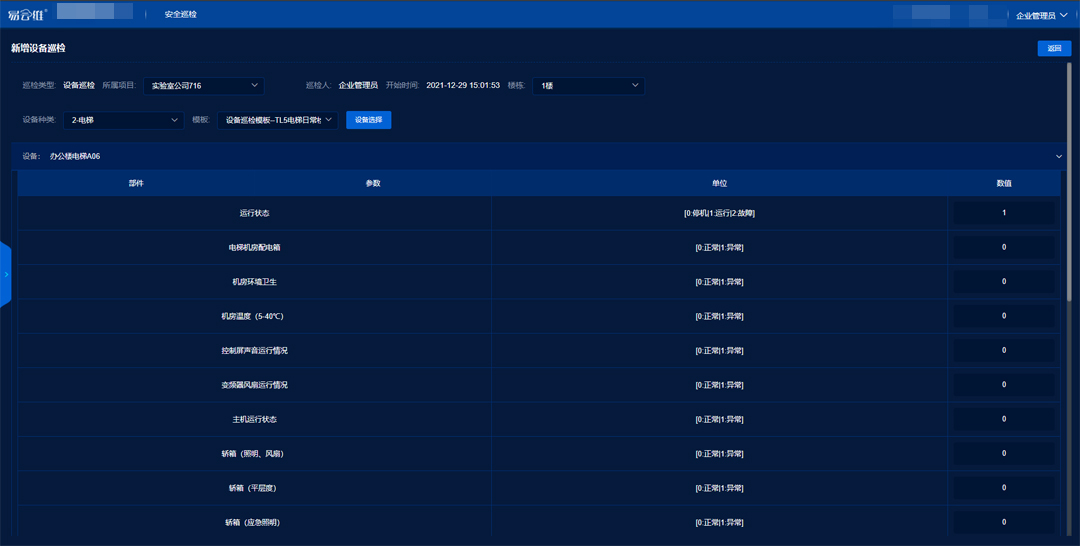Viewport: 1080px width, 546px height.
Task: Click the 轿箱(平层度) value field
Action: point(1004,488)
